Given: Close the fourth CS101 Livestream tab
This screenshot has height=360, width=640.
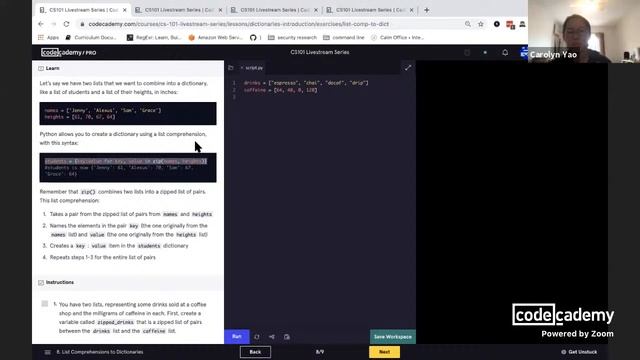Looking at the screenshot, I should click(411, 10).
